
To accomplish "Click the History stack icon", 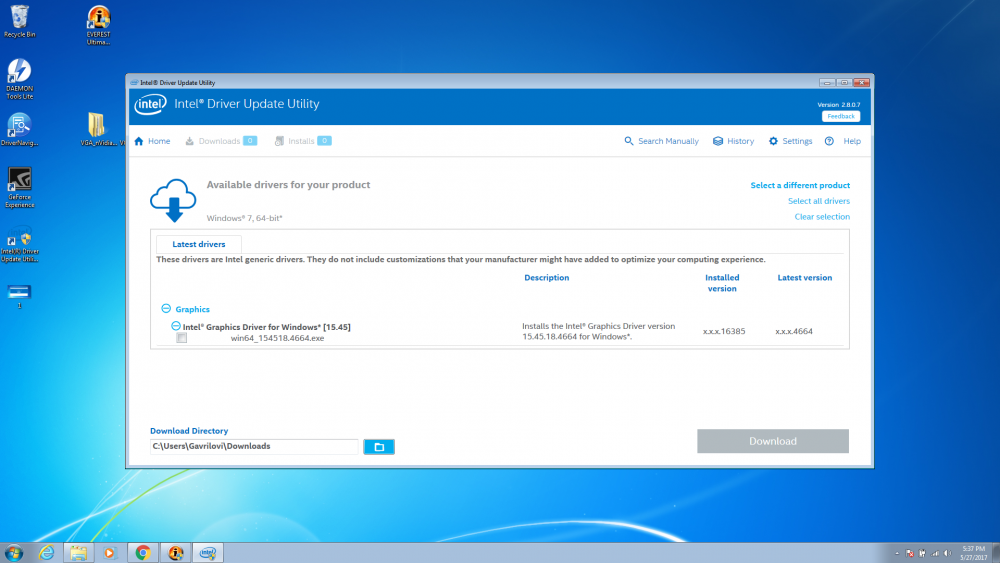I will pos(717,141).
